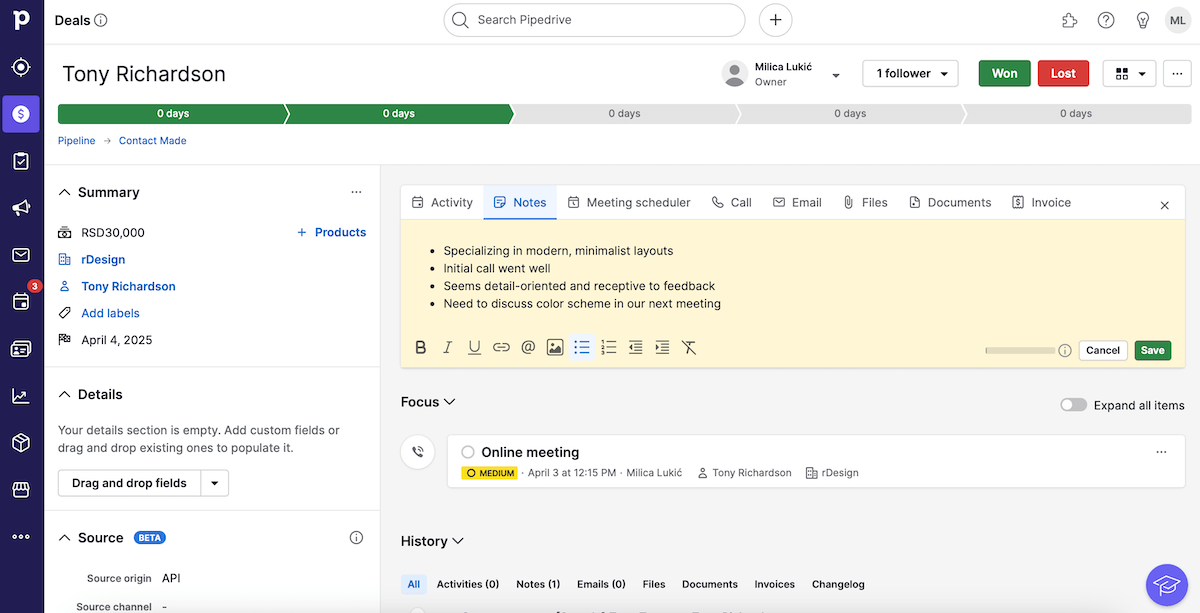Toggle bold formatting in the note editor

point(420,347)
